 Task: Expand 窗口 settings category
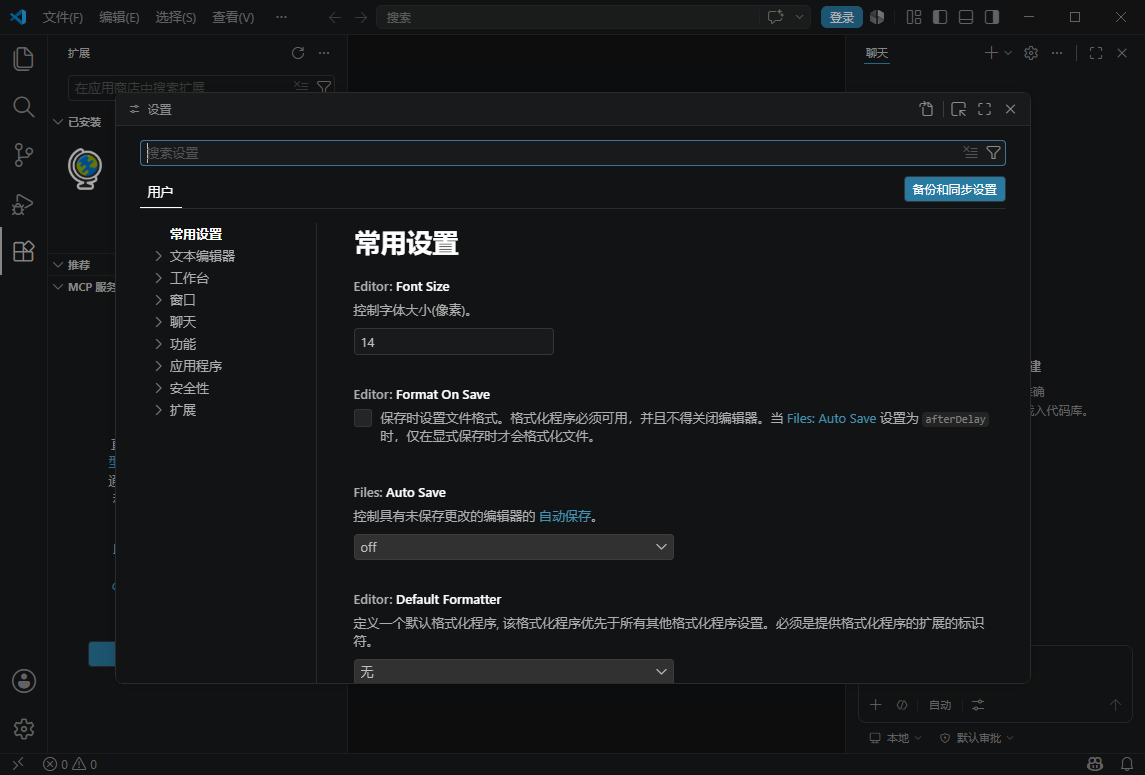pyautogui.click(x=158, y=299)
